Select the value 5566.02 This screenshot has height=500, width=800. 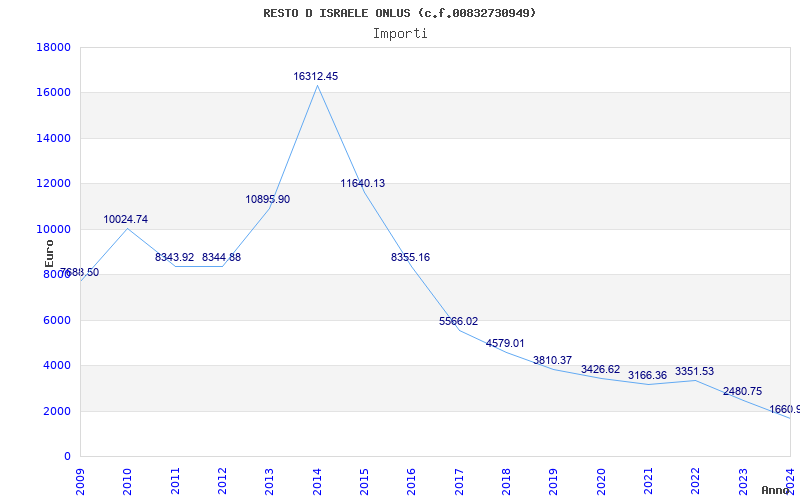tap(459, 321)
